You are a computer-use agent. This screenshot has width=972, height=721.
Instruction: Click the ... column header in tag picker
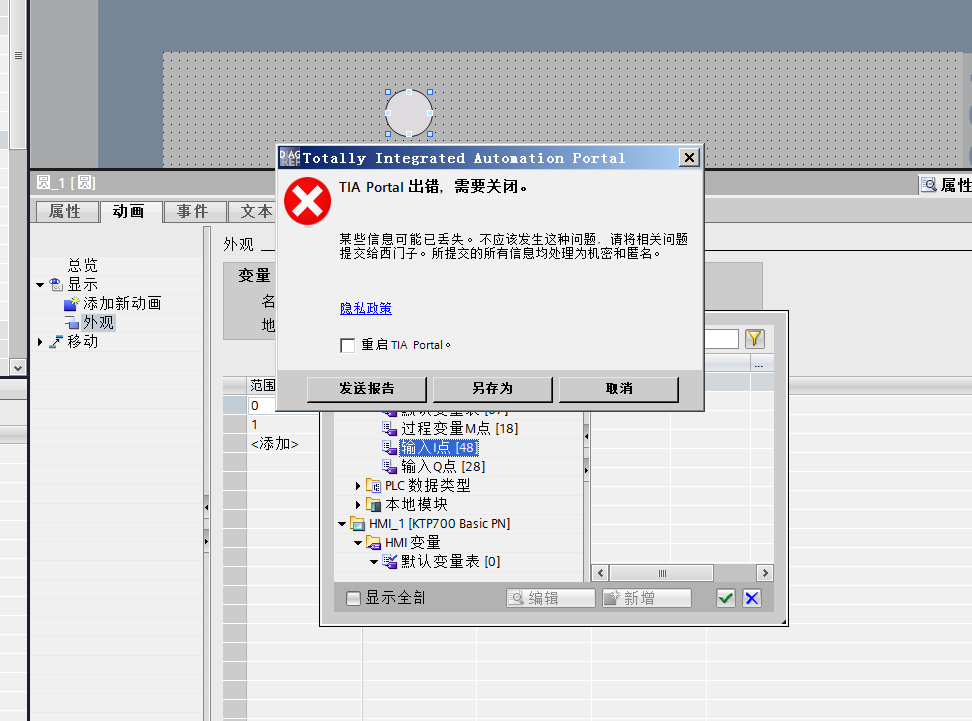(762, 363)
